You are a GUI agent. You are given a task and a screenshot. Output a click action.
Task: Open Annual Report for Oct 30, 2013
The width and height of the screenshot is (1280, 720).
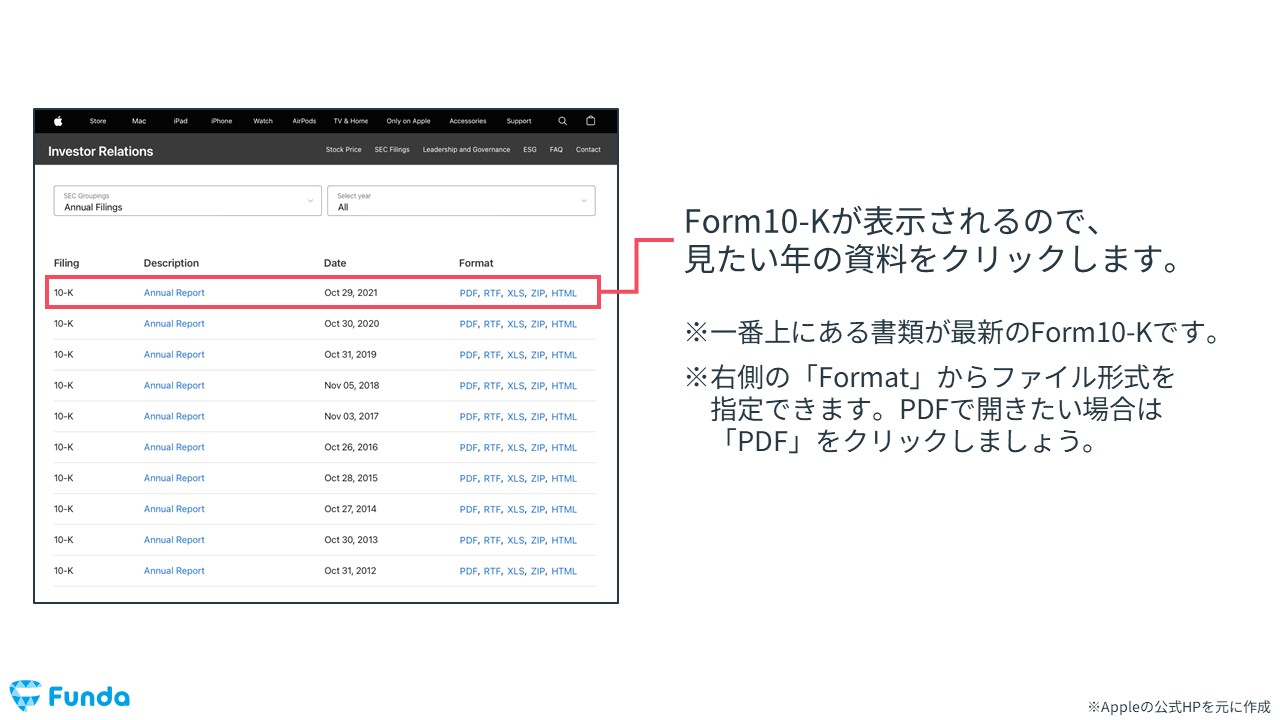tap(174, 540)
